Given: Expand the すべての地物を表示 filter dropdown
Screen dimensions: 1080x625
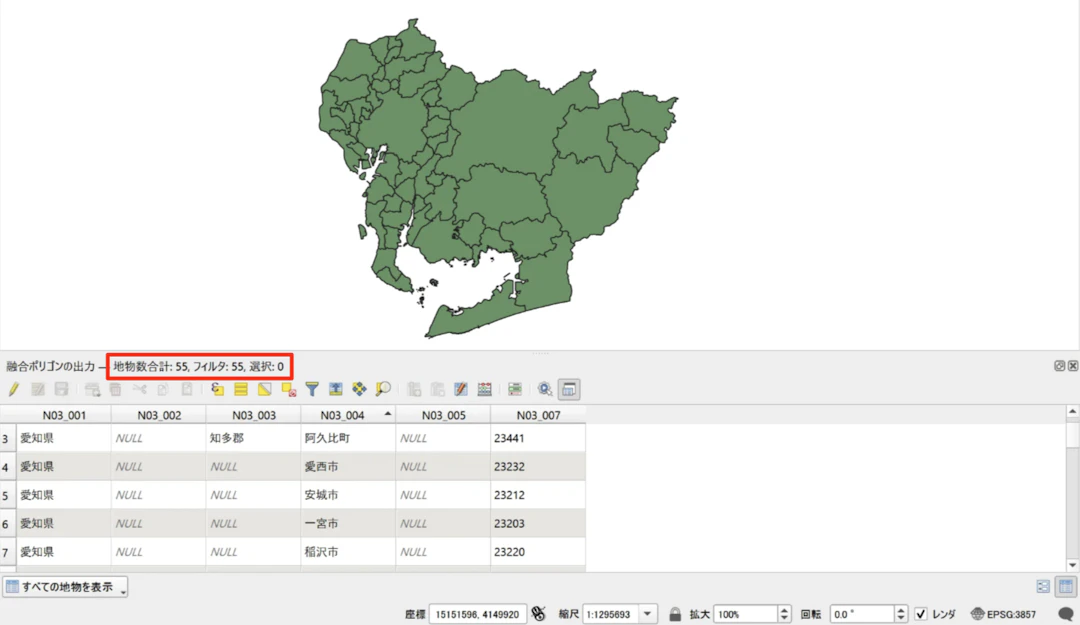Looking at the screenshot, I should coord(123,588).
